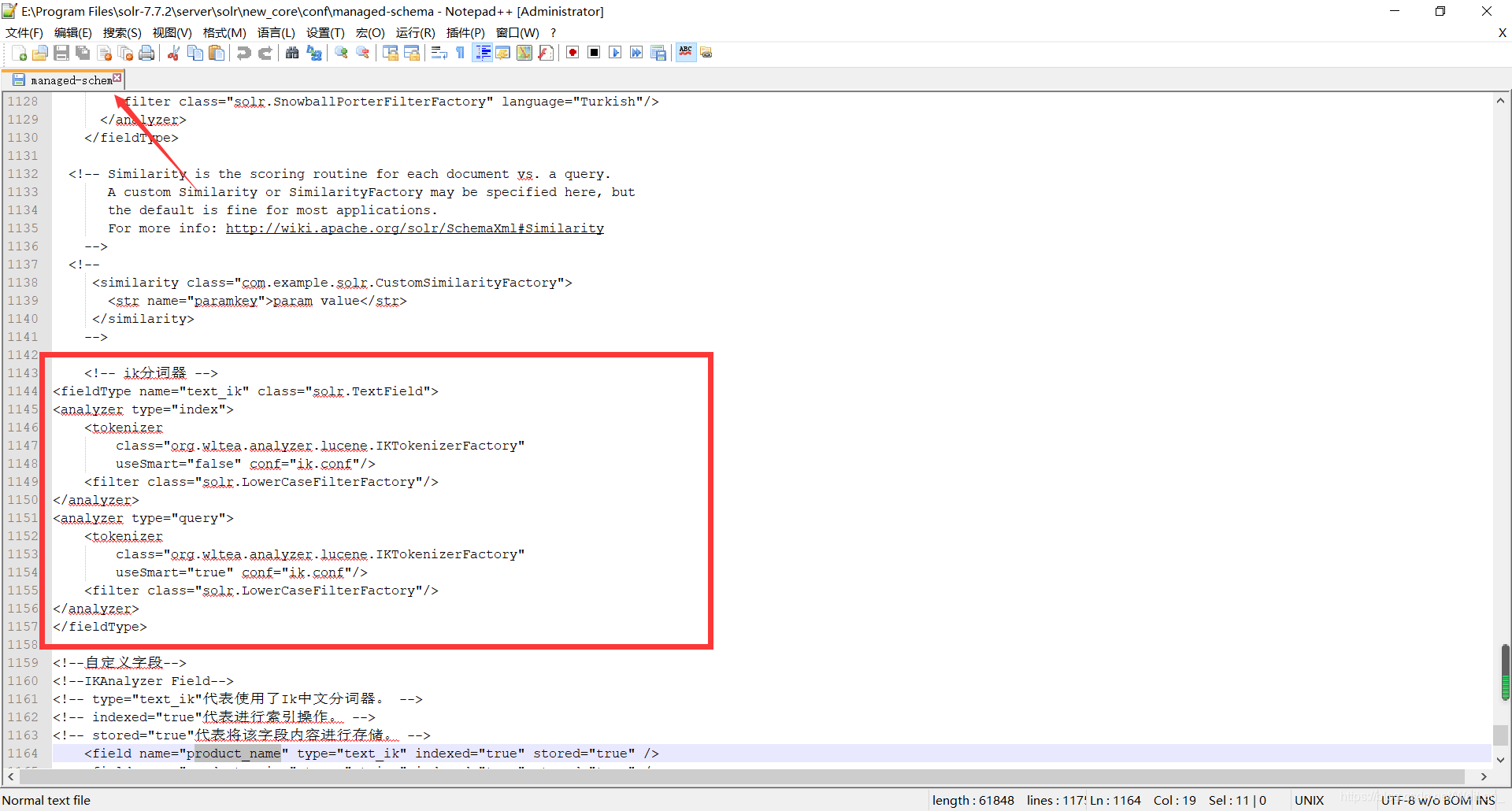Click the horizontal scrollbar right arrow

point(1484,776)
